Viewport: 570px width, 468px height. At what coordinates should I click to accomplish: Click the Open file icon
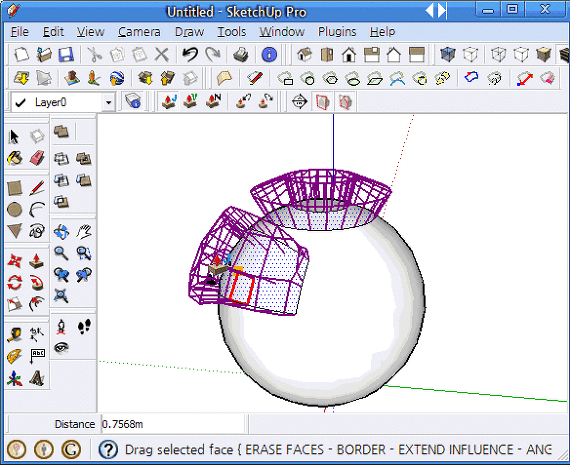(x=44, y=55)
